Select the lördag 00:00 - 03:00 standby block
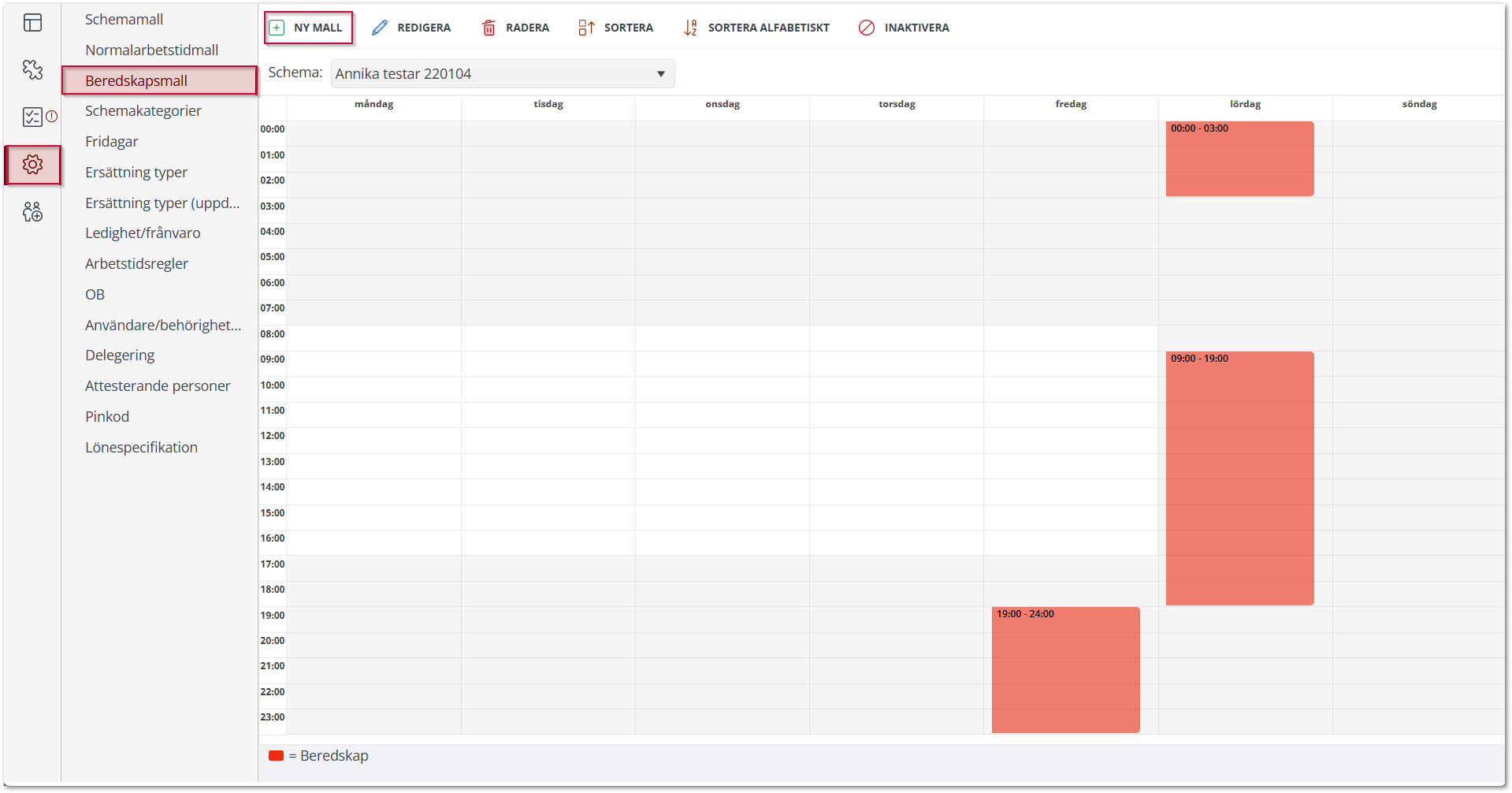 [1239, 158]
